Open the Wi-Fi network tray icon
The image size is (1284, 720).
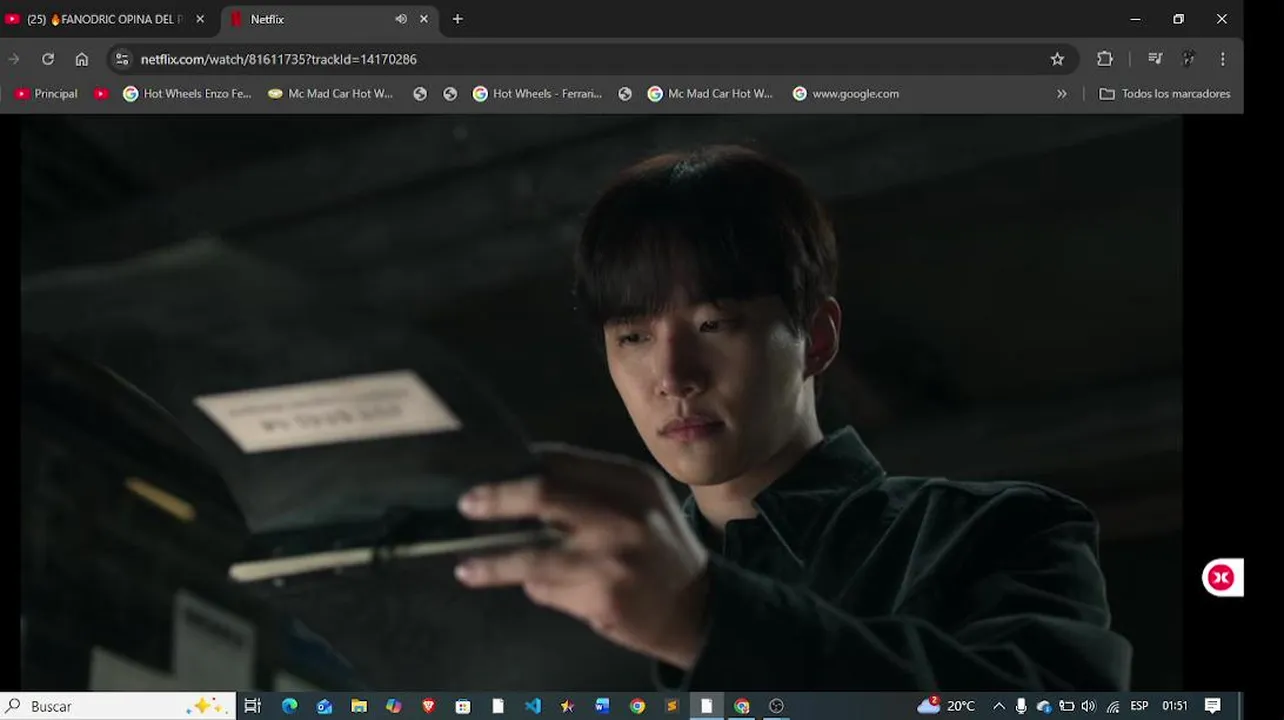coord(1113,706)
